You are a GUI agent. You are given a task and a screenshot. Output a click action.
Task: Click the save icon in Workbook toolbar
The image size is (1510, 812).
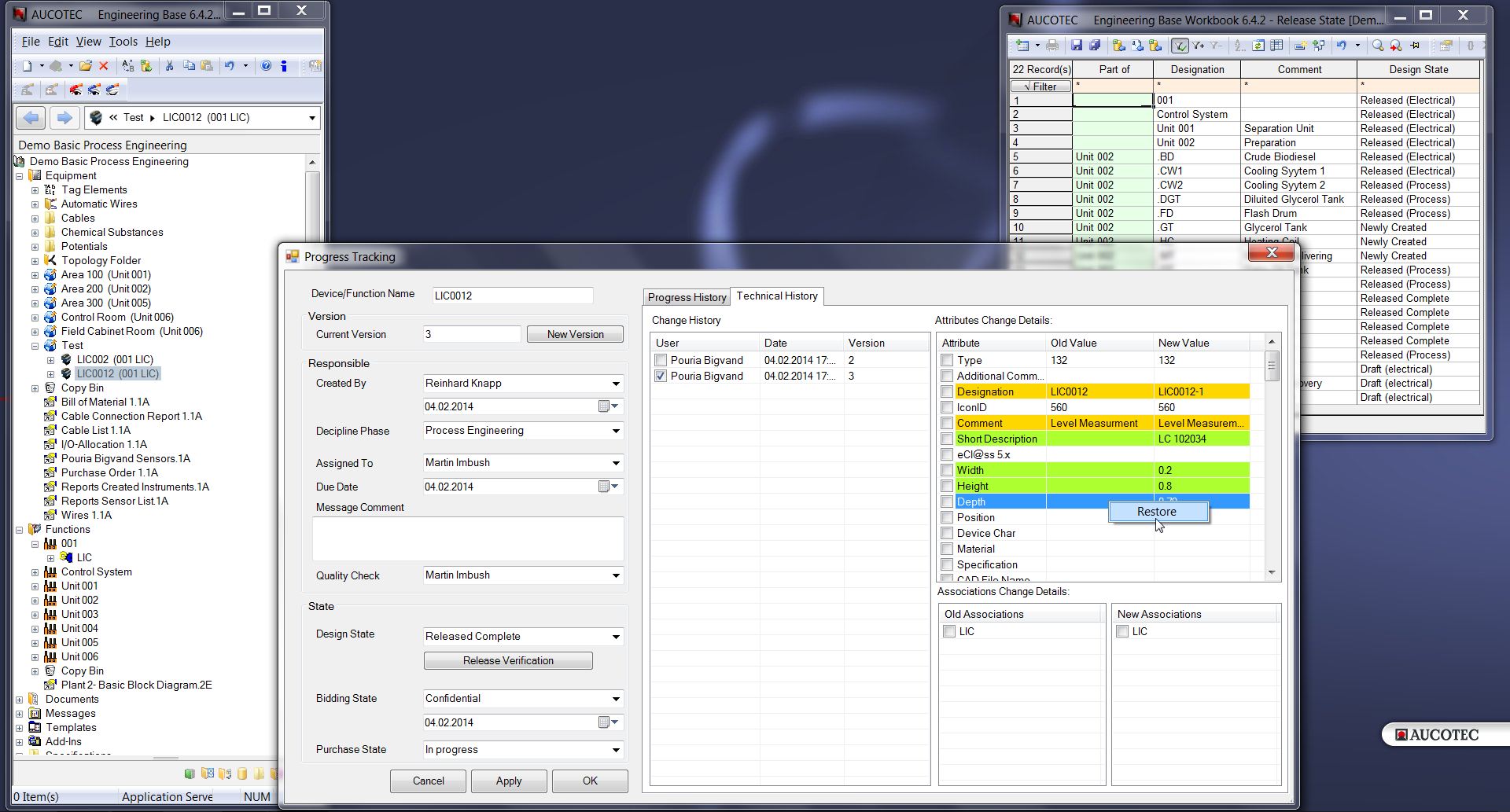[1077, 46]
